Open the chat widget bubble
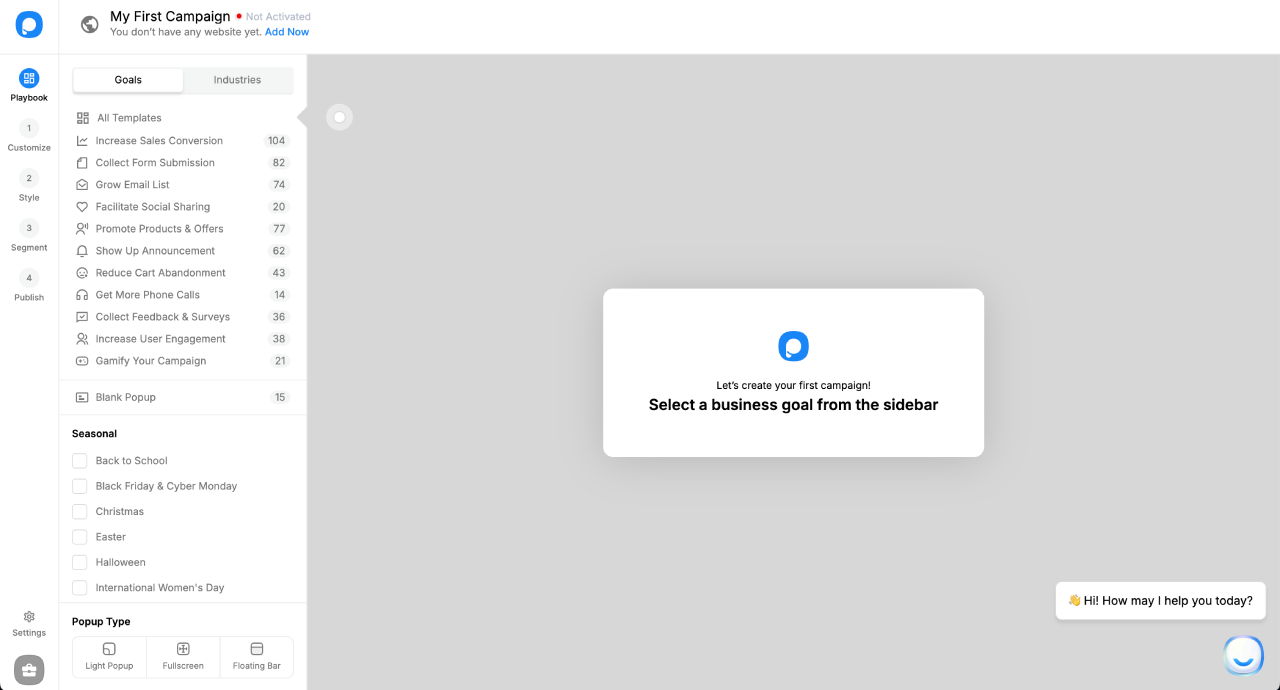Image resolution: width=1280 pixels, height=690 pixels. (x=1243, y=655)
